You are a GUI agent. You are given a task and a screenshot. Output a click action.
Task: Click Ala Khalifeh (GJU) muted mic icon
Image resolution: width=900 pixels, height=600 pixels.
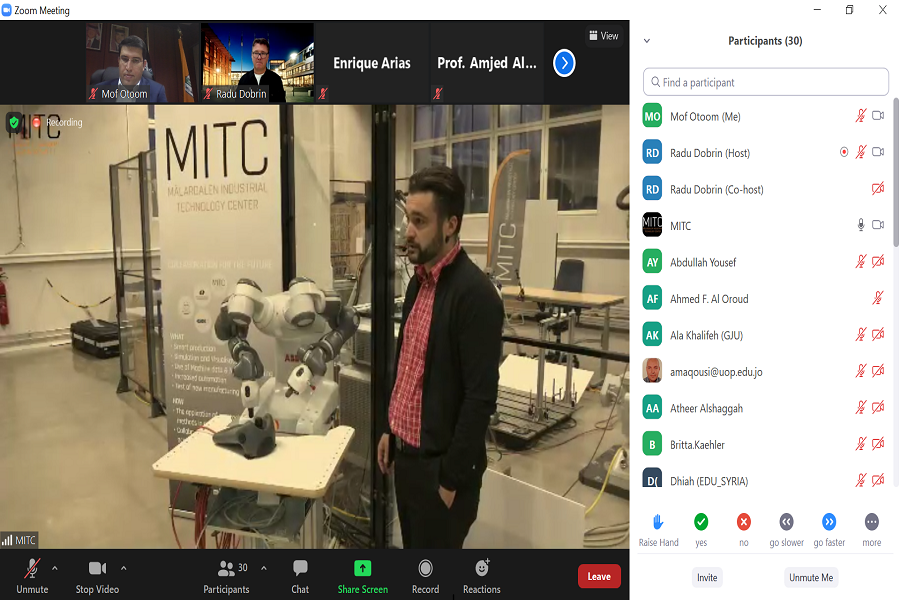point(860,335)
